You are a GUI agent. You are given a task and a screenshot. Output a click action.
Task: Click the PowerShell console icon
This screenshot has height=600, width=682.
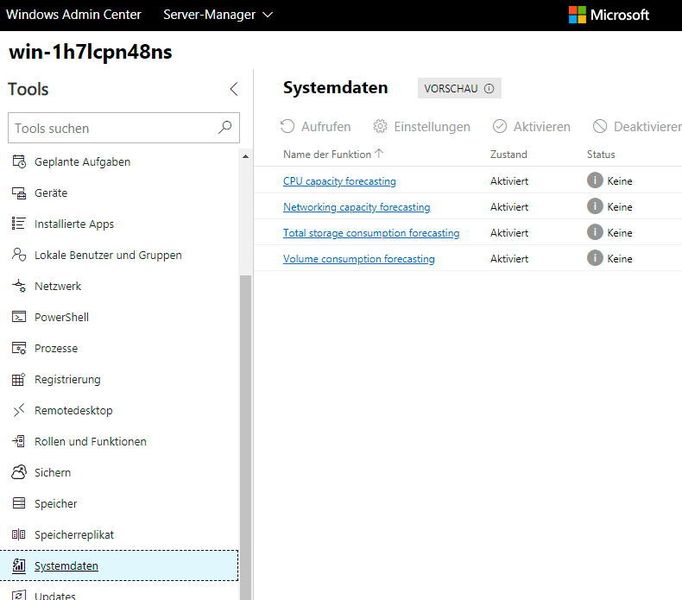[19, 317]
